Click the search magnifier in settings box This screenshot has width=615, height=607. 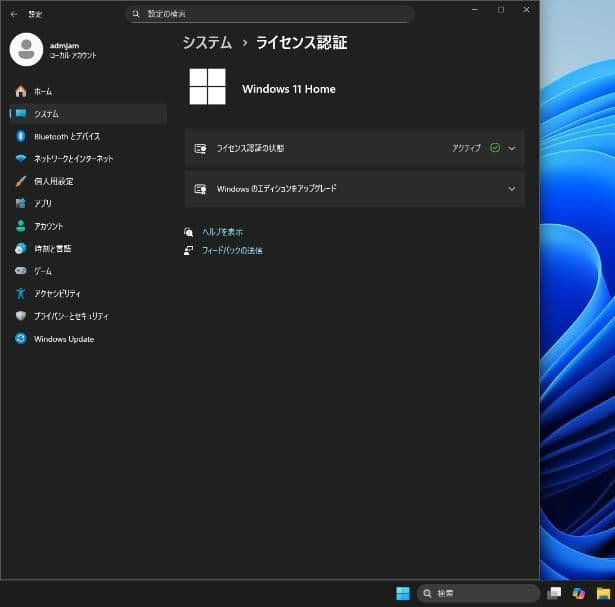coord(136,14)
